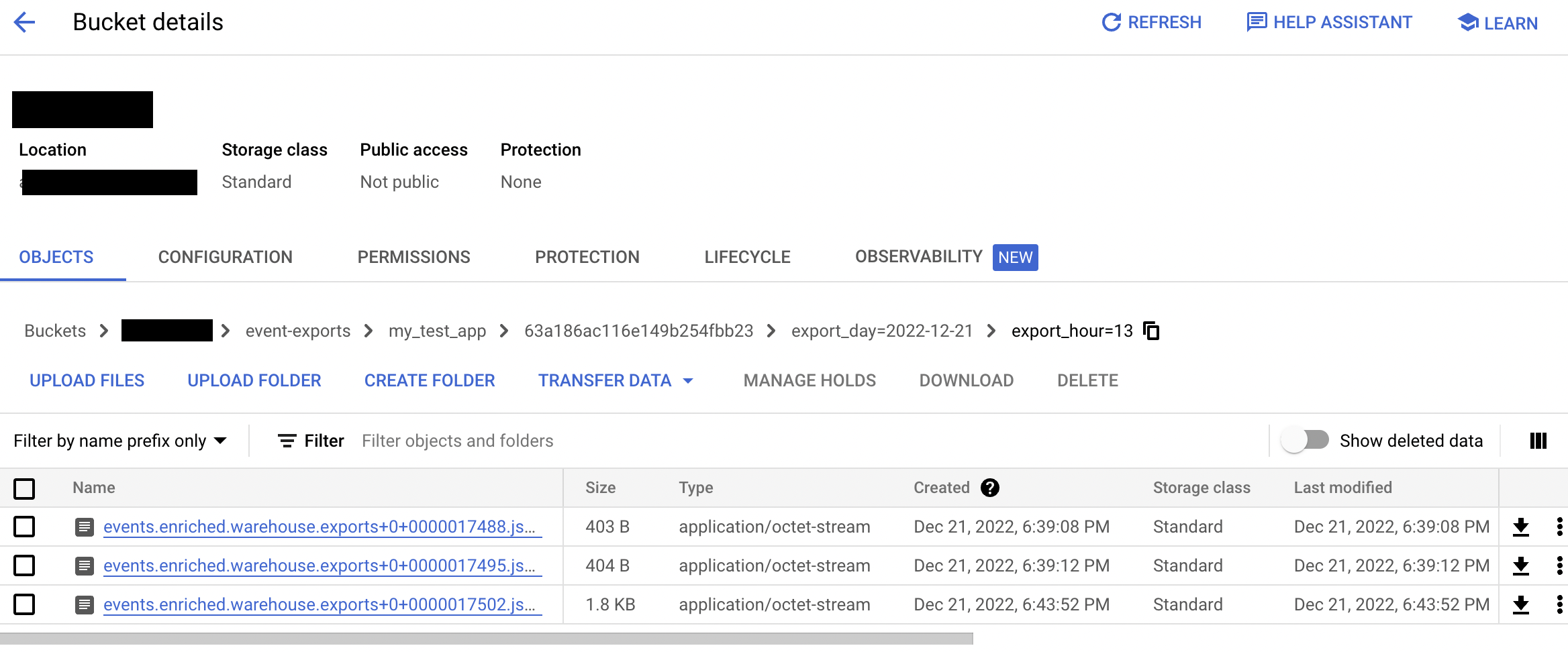Check the box for file 0000017488

[x=24, y=527]
